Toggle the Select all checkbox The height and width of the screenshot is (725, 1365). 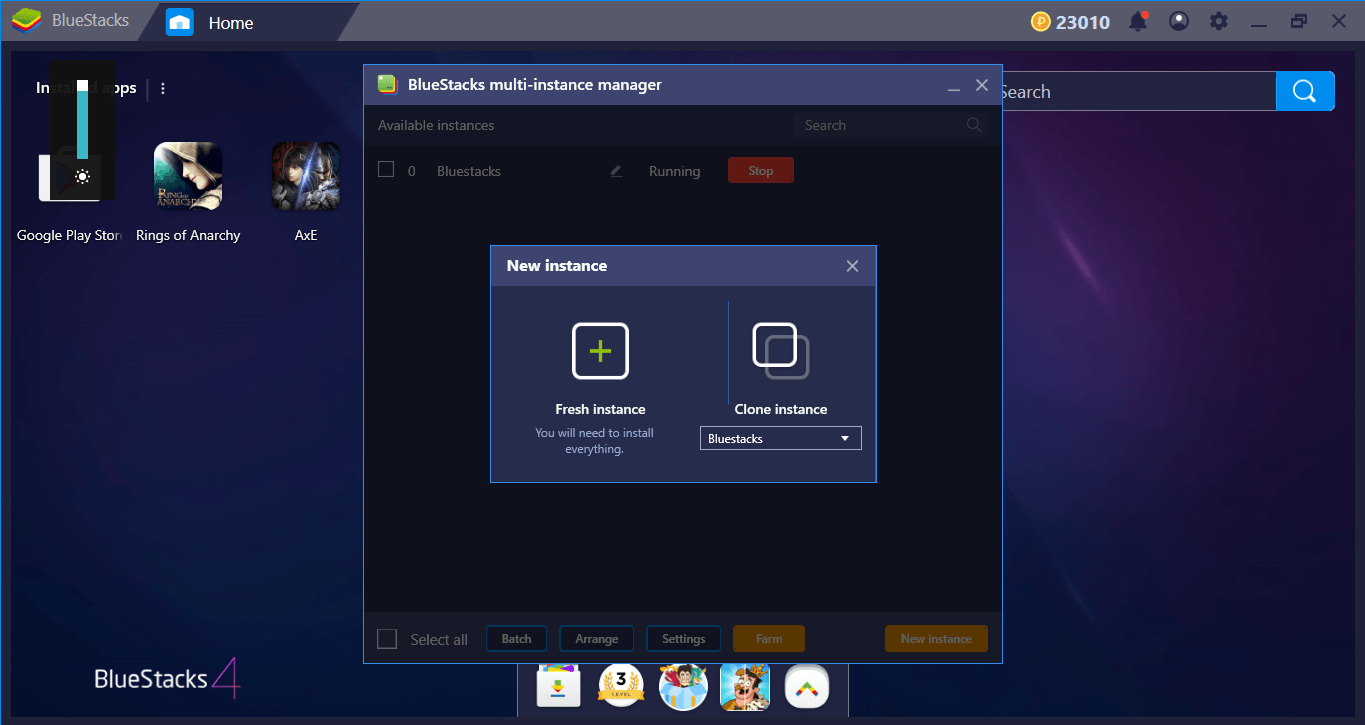click(387, 639)
